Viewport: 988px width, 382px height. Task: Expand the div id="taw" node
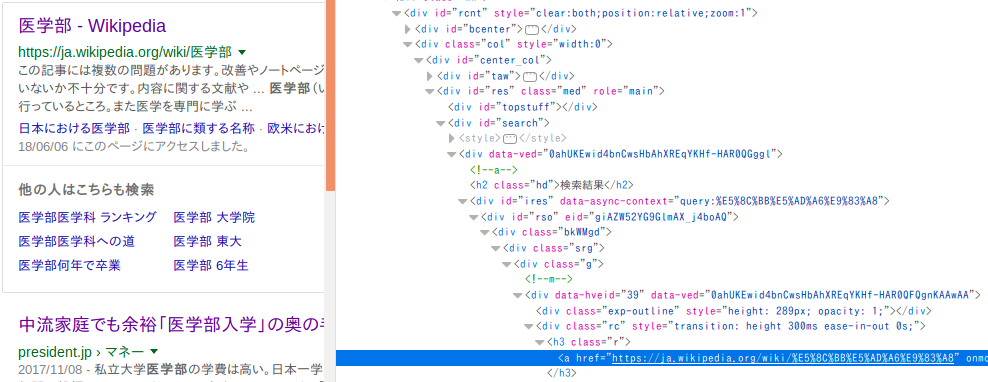click(x=430, y=76)
